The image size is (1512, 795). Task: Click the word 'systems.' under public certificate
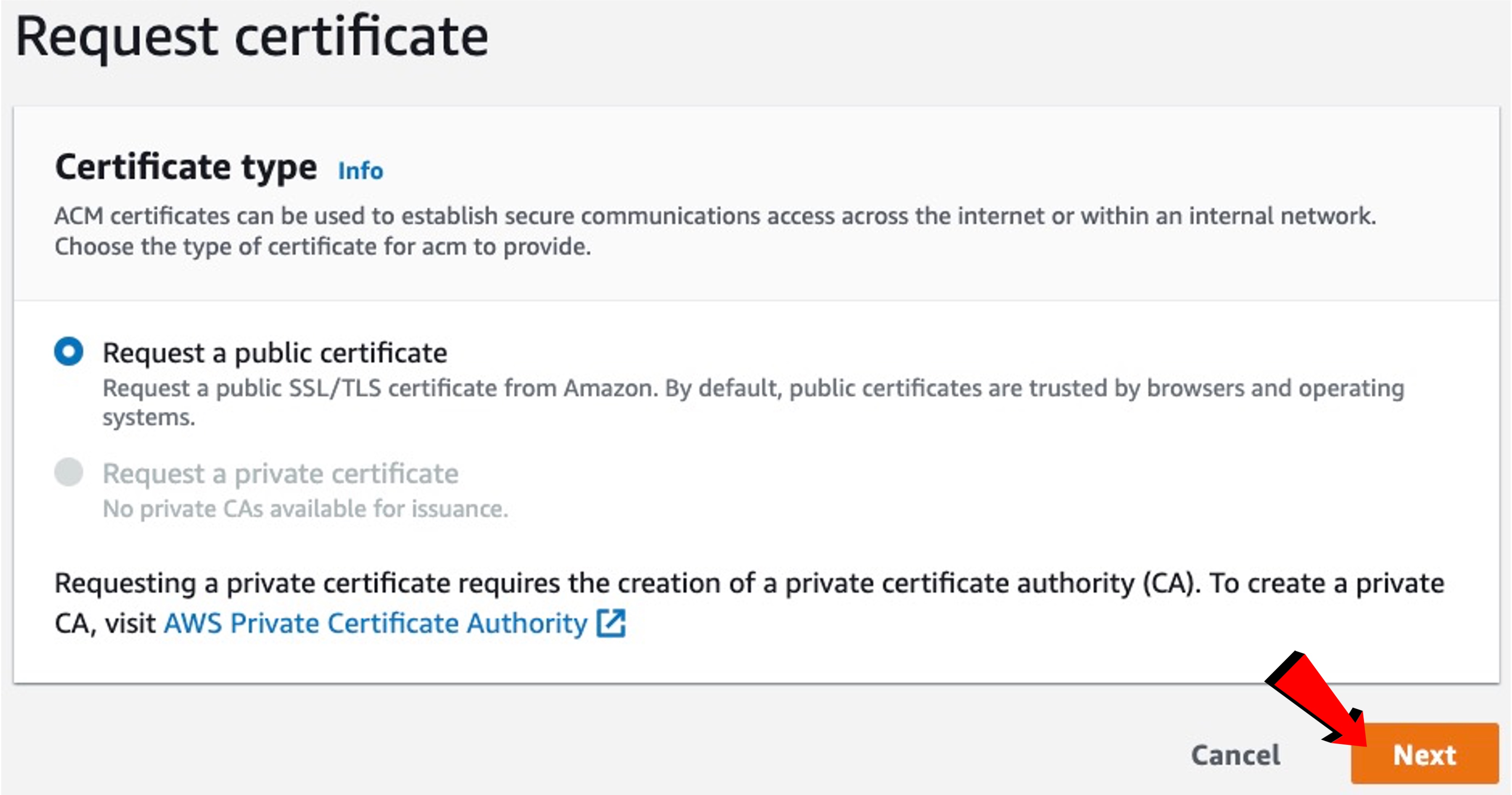[149, 417]
